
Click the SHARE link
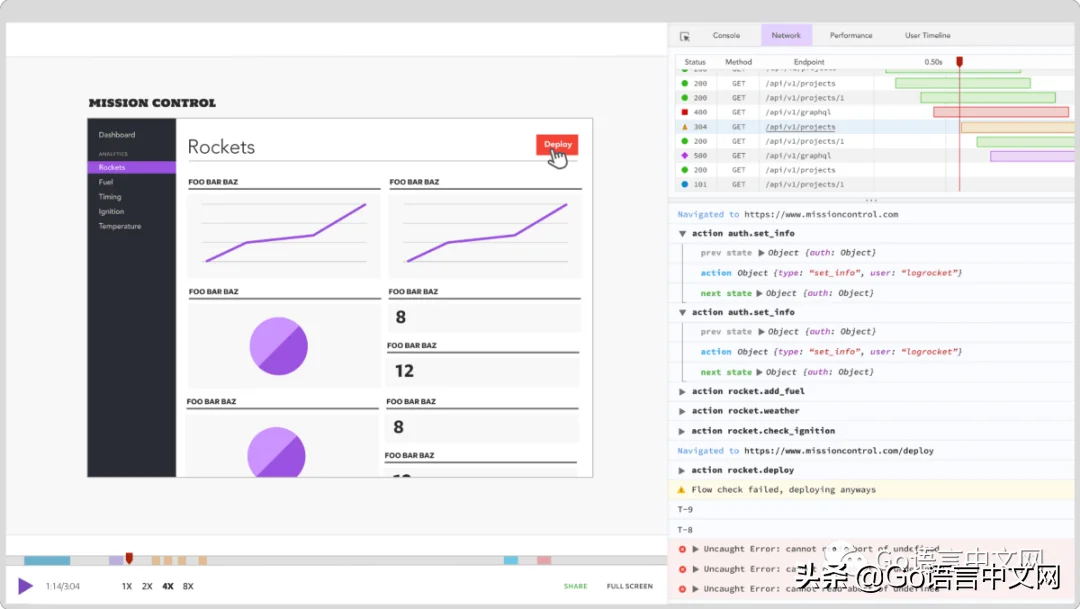pos(575,586)
